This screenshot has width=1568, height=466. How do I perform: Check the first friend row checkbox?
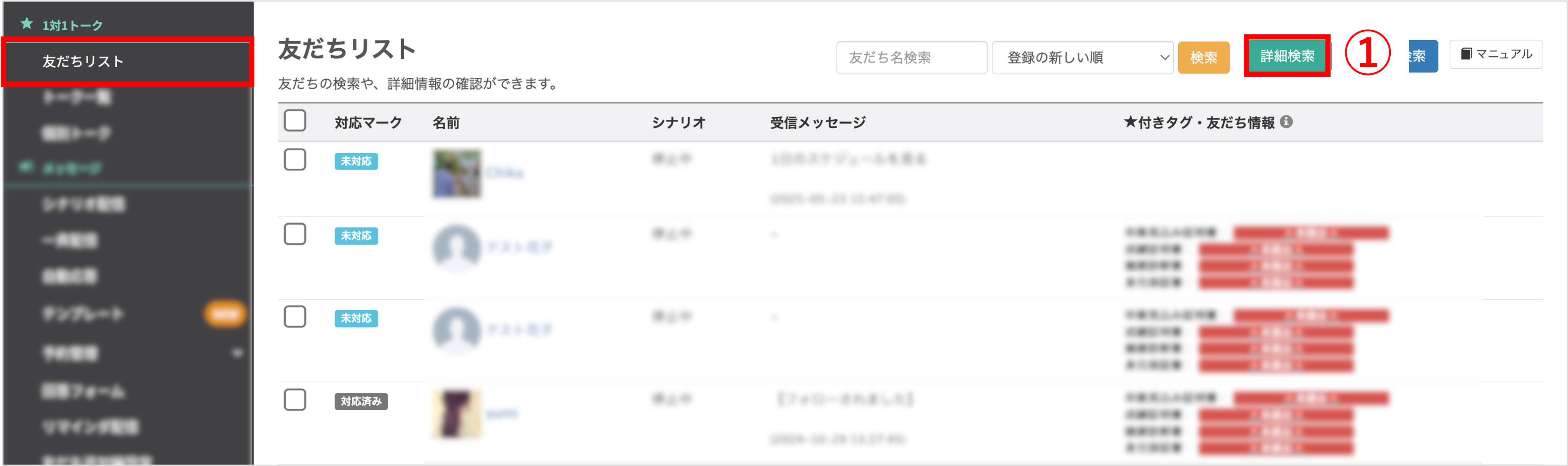tap(295, 160)
